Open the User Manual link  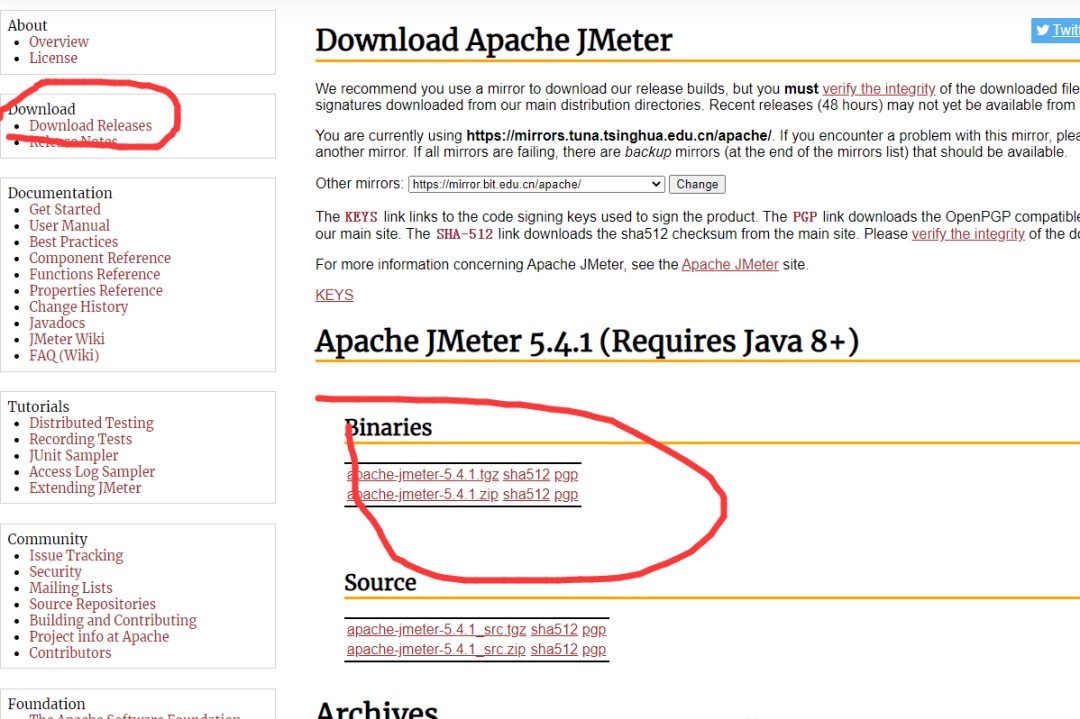click(x=69, y=226)
